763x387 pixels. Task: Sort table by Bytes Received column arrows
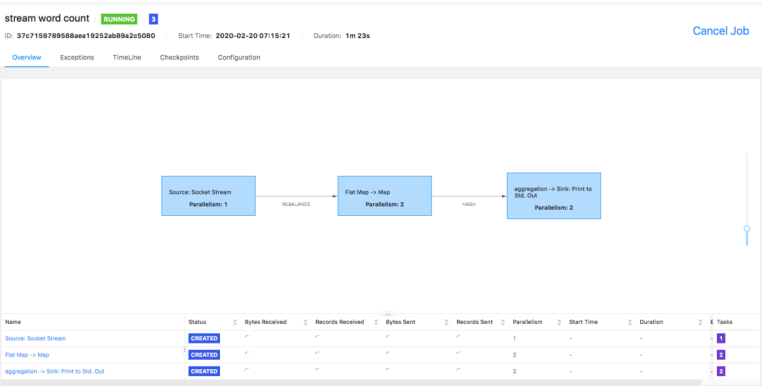[305, 322]
